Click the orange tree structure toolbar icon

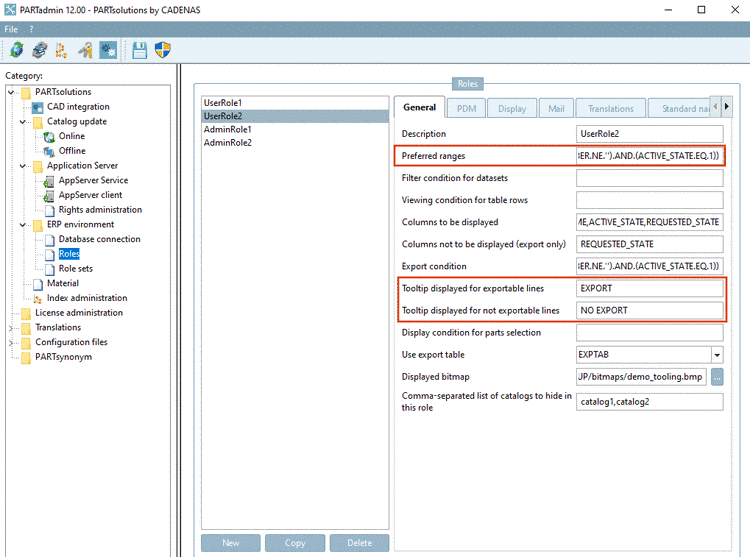(x=61, y=50)
